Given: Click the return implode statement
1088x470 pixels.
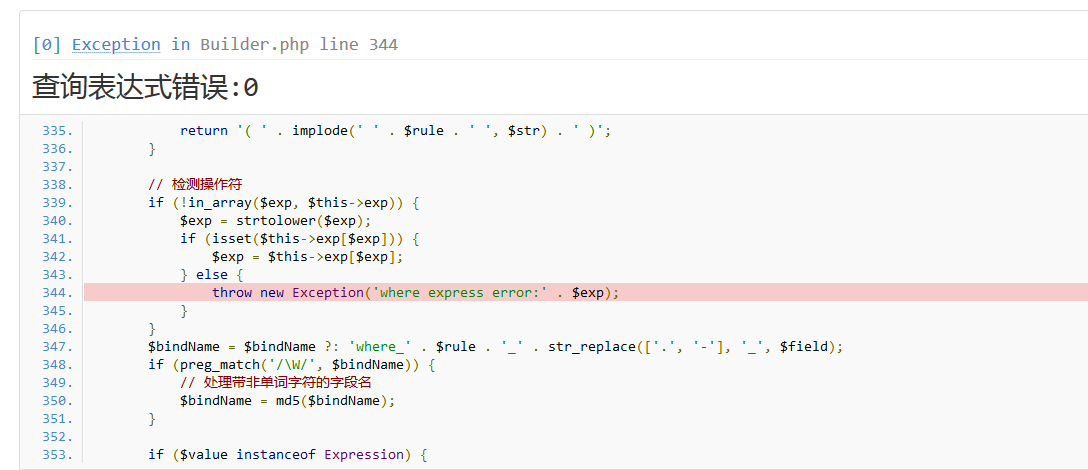Looking at the screenshot, I should click(395, 130).
